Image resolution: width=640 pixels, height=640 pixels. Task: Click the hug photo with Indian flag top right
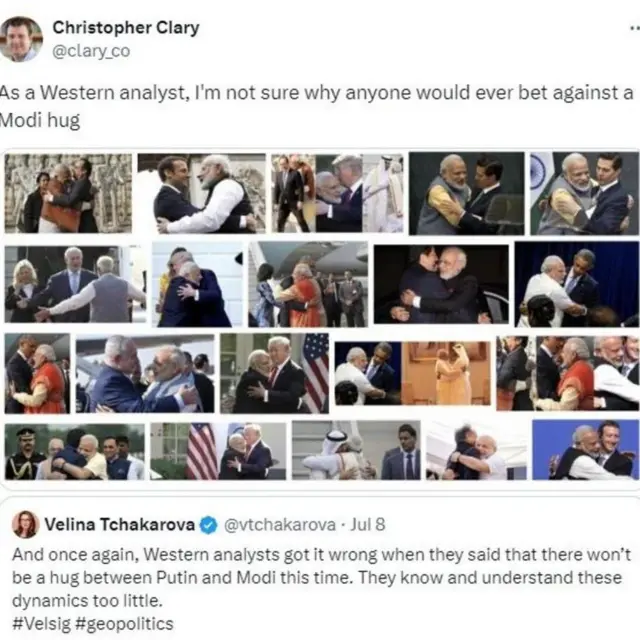click(584, 193)
